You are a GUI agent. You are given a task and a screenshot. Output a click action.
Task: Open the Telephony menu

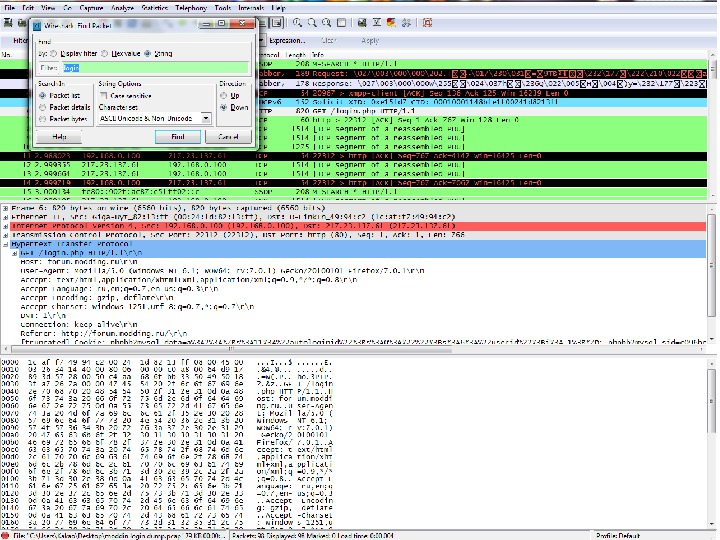click(x=191, y=8)
